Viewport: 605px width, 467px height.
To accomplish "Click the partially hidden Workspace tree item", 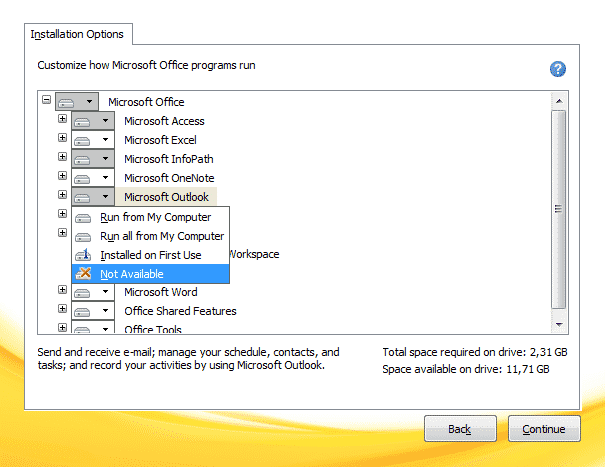I will click(254, 254).
